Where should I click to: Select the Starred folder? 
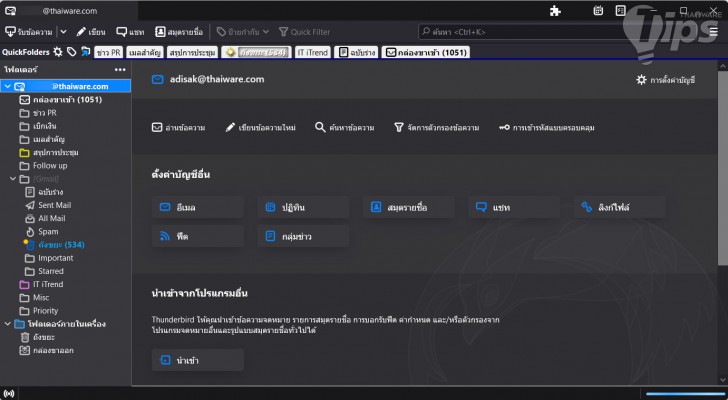coord(44,271)
